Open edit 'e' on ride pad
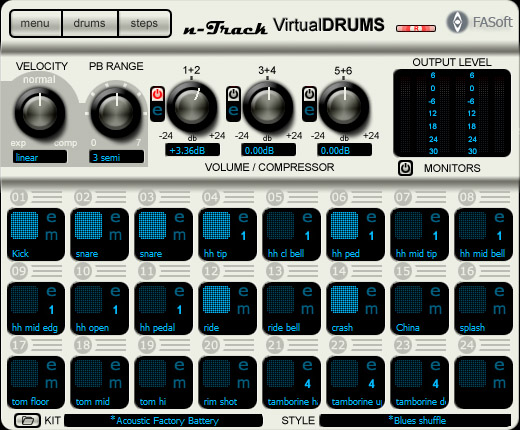 coord(243,292)
